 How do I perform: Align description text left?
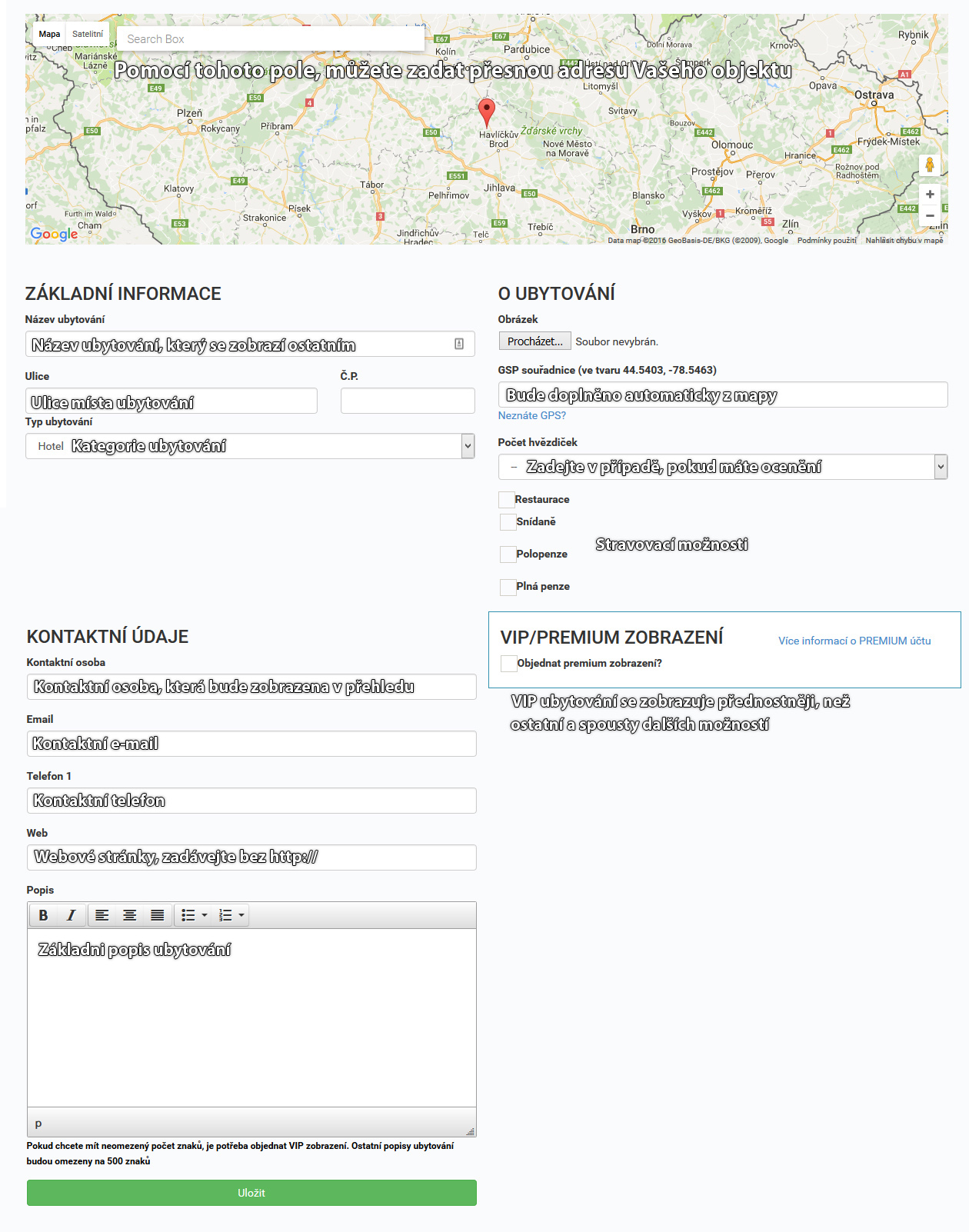click(x=102, y=915)
